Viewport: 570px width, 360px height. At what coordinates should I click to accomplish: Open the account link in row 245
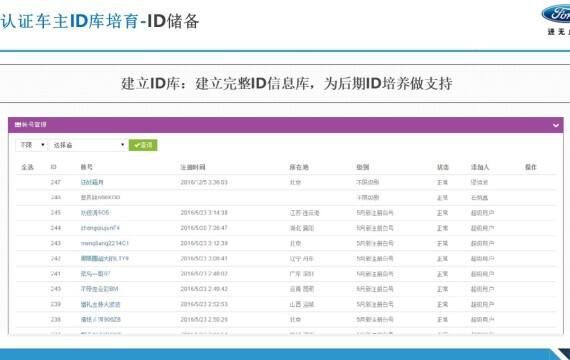[x=95, y=212]
